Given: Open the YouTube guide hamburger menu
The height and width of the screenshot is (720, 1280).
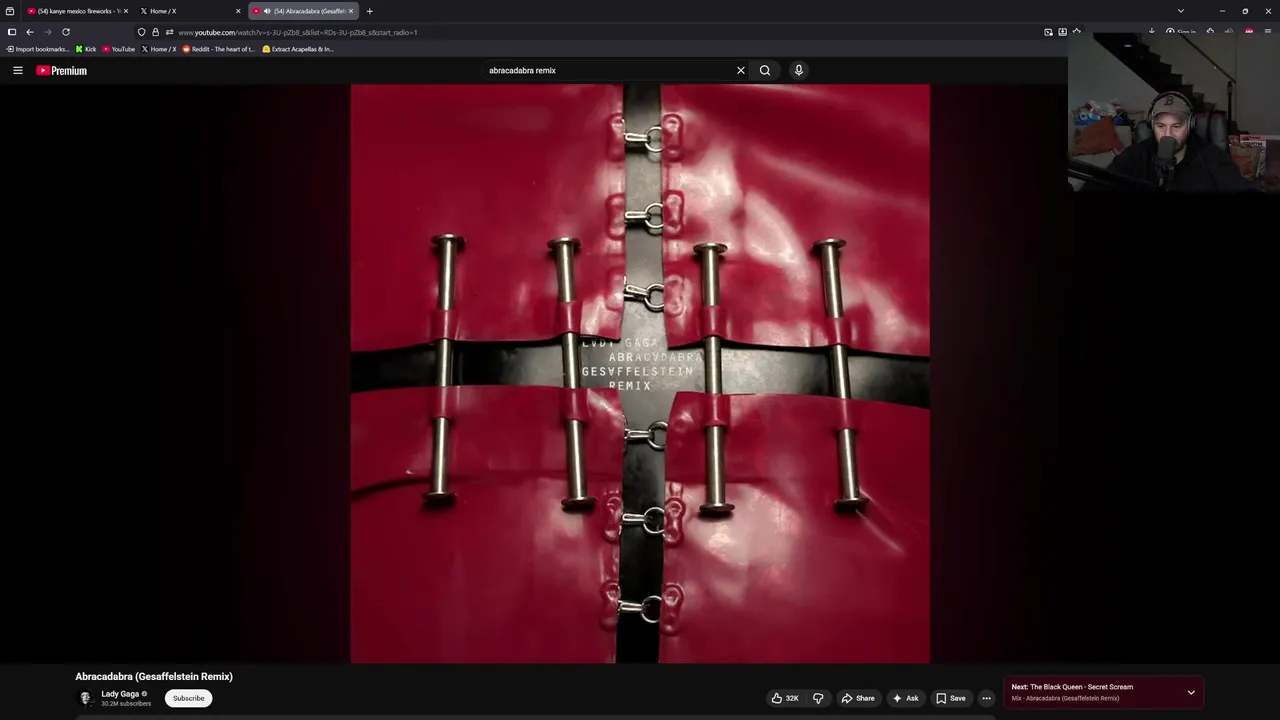Looking at the screenshot, I should click(17, 70).
